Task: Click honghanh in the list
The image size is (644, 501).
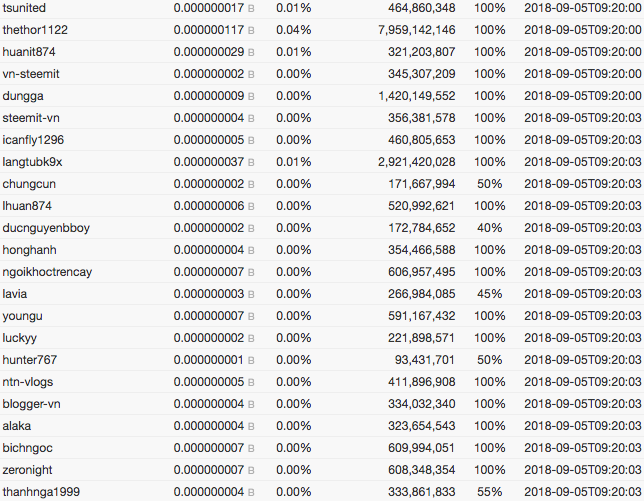Action: tap(29, 250)
